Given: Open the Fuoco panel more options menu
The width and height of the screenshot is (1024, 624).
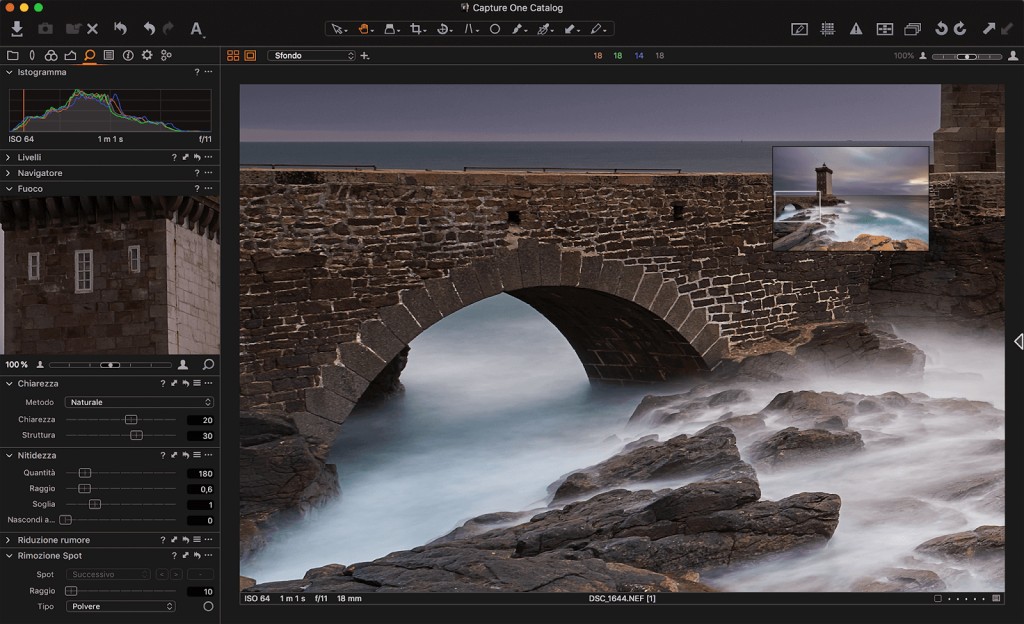Looking at the screenshot, I should 208,189.
